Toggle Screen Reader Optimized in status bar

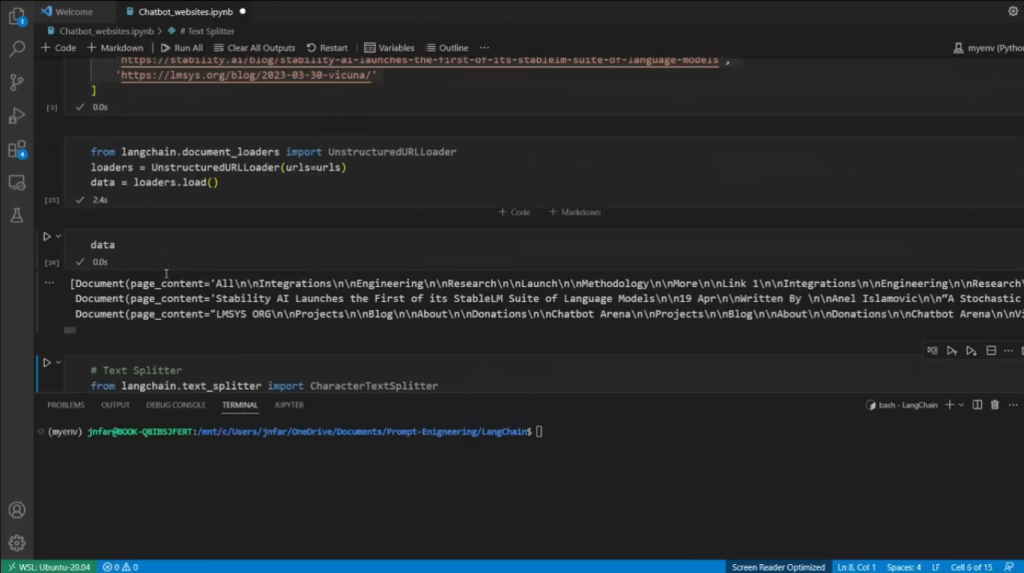tap(778, 567)
